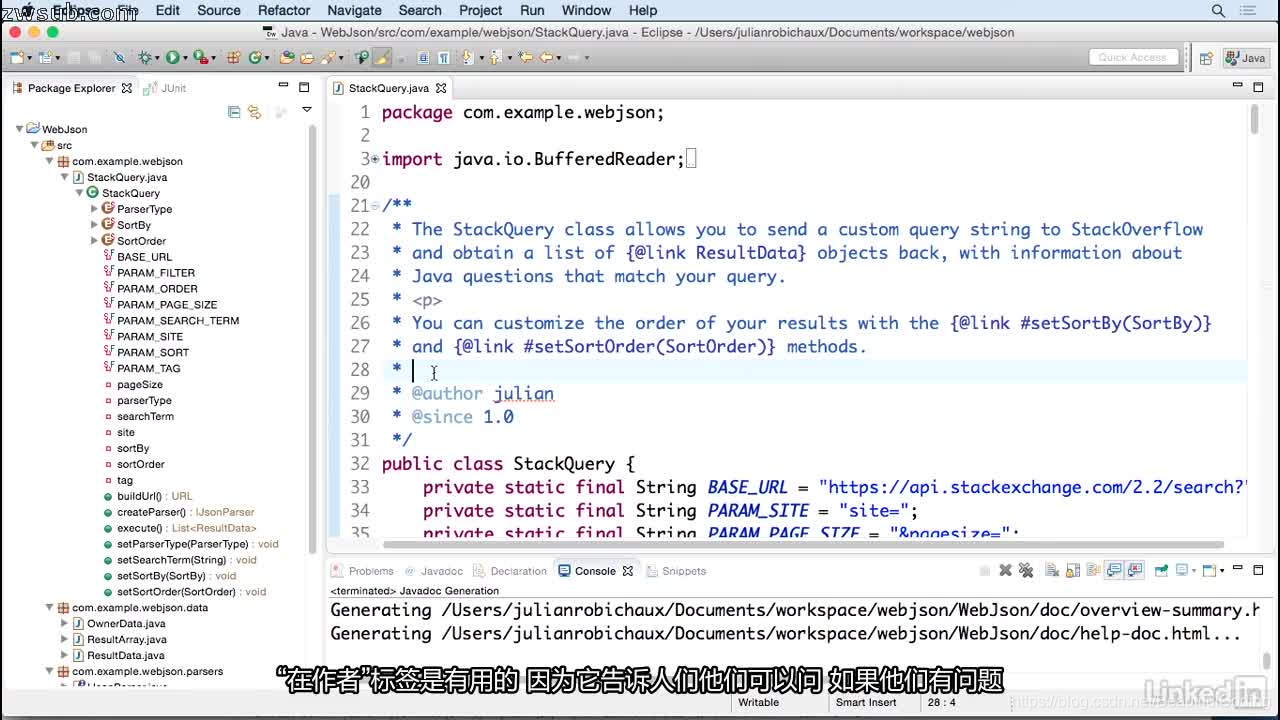The width and height of the screenshot is (1280, 720).
Task: Click the Open Perspective icon
Action: [x=1206, y=58]
